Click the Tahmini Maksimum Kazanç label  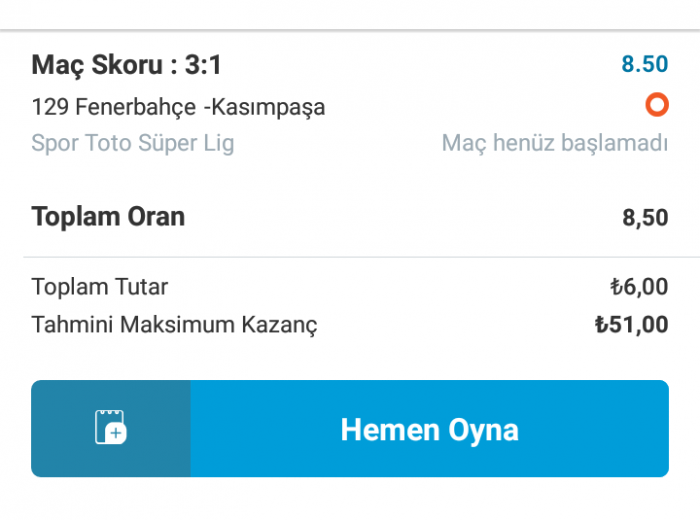coord(174,325)
